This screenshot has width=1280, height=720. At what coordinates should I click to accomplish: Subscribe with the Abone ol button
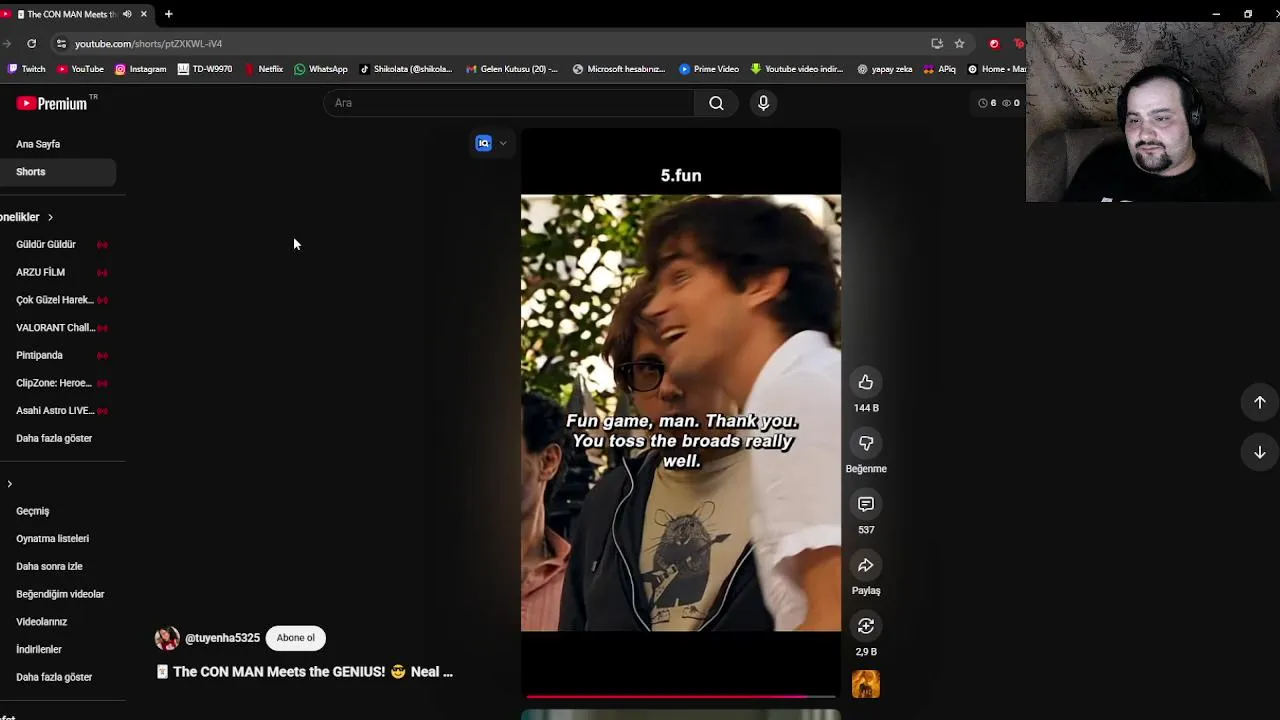click(295, 638)
